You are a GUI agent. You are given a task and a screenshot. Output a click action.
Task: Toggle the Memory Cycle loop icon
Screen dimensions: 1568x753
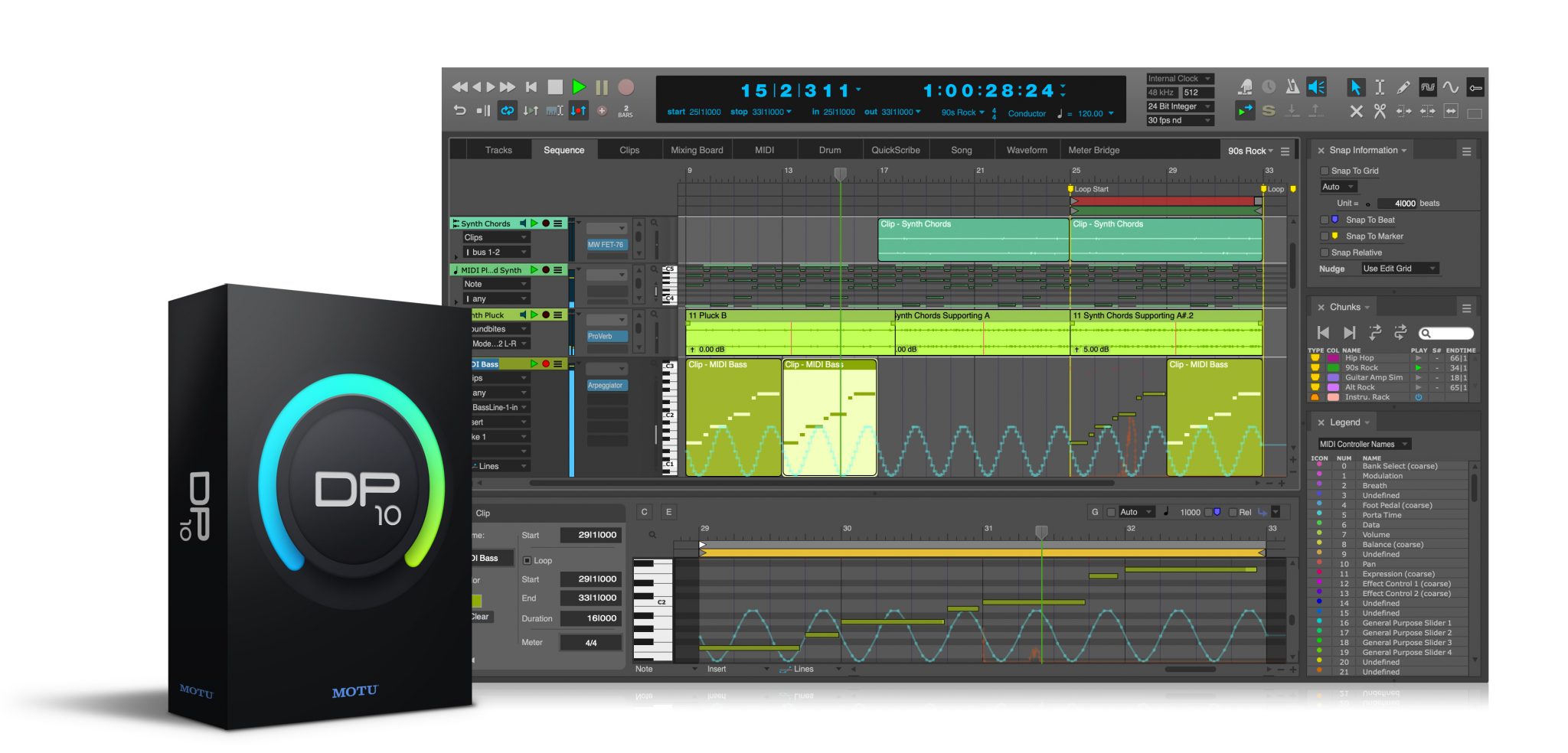[x=507, y=111]
